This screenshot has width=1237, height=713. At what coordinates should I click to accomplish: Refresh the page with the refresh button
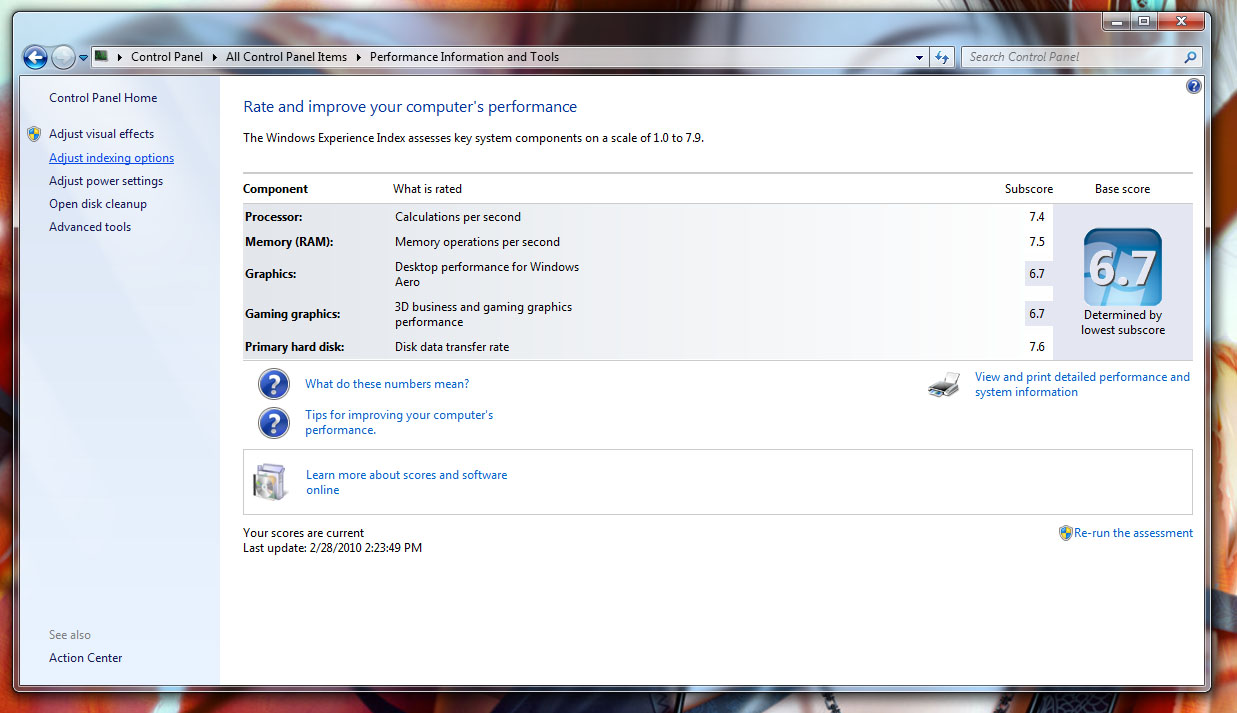[941, 58]
